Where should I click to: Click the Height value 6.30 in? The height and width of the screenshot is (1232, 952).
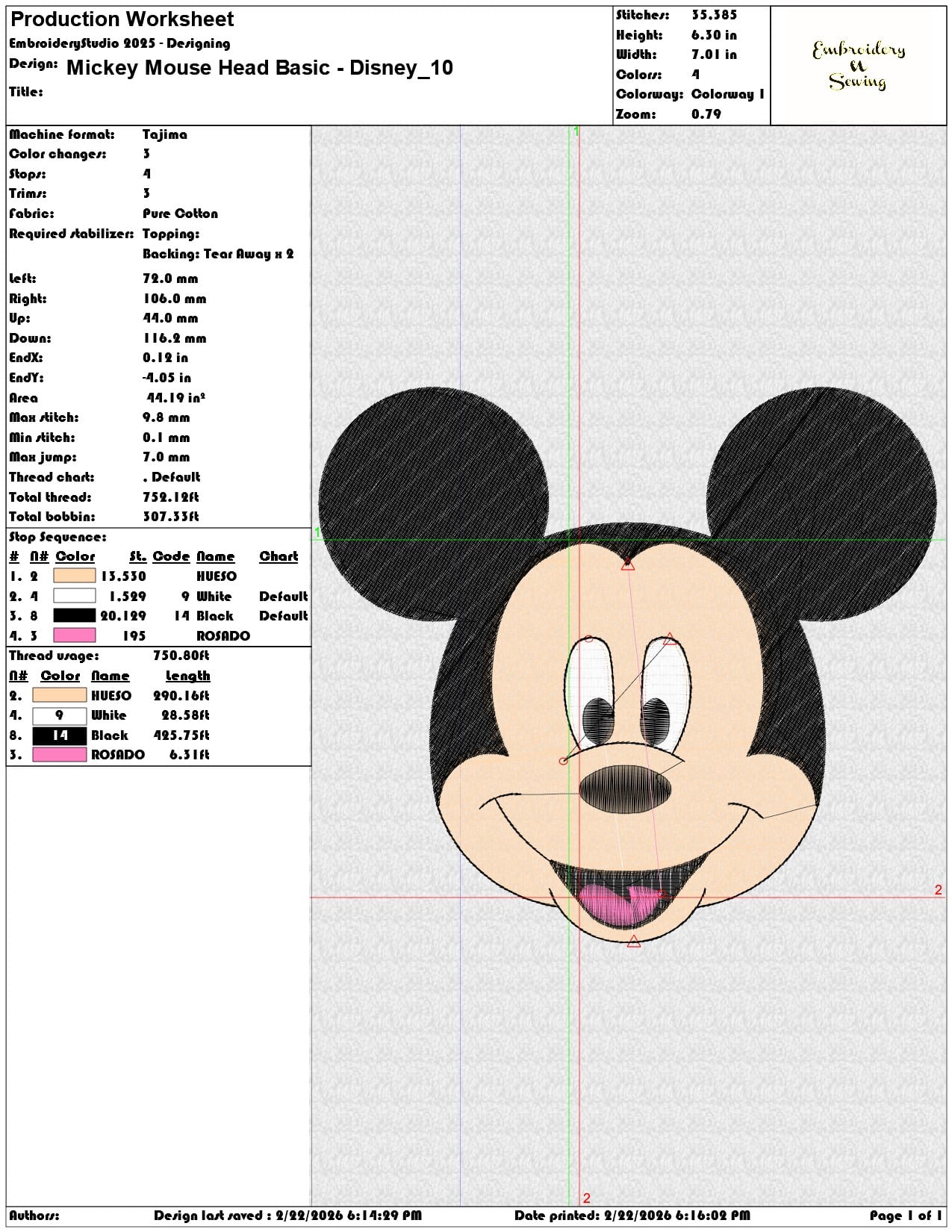[714, 35]
